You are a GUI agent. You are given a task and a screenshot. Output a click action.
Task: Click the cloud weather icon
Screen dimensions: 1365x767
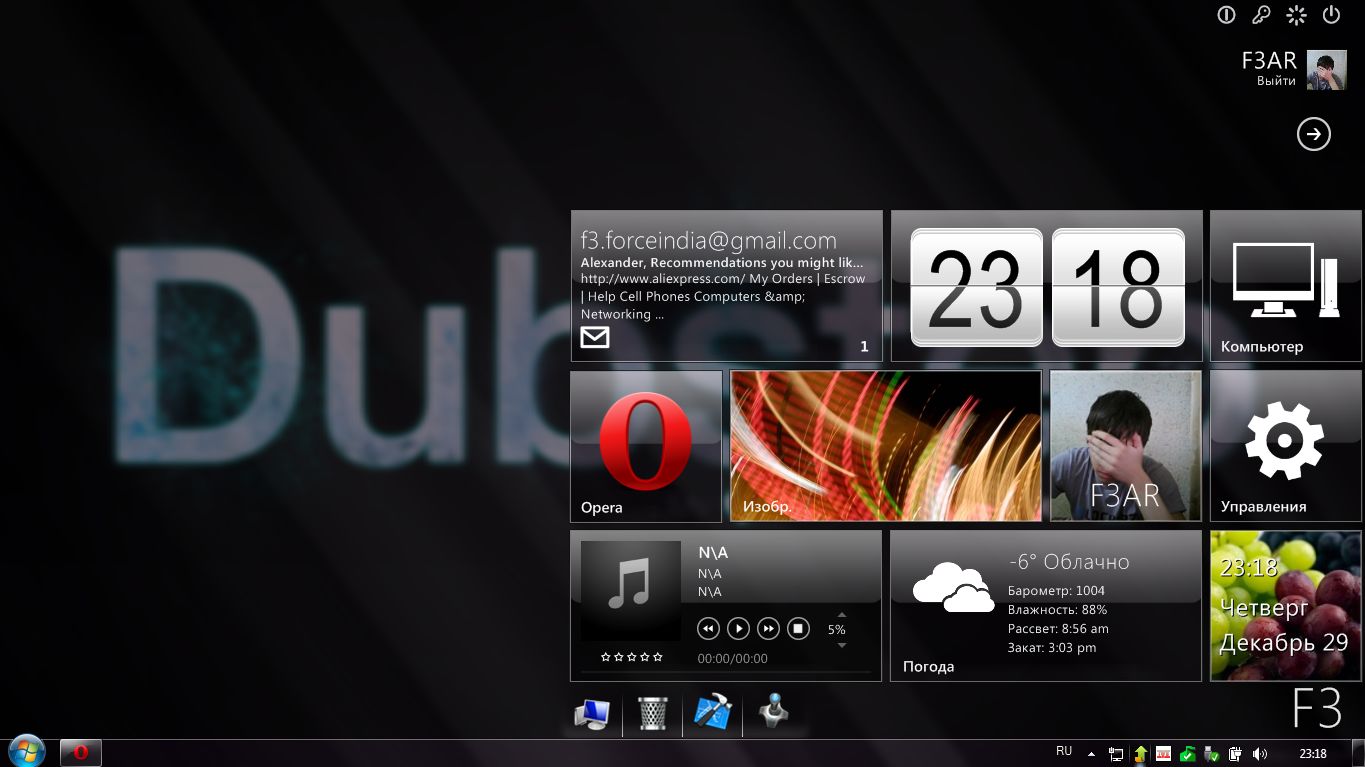tap(953, 587)
